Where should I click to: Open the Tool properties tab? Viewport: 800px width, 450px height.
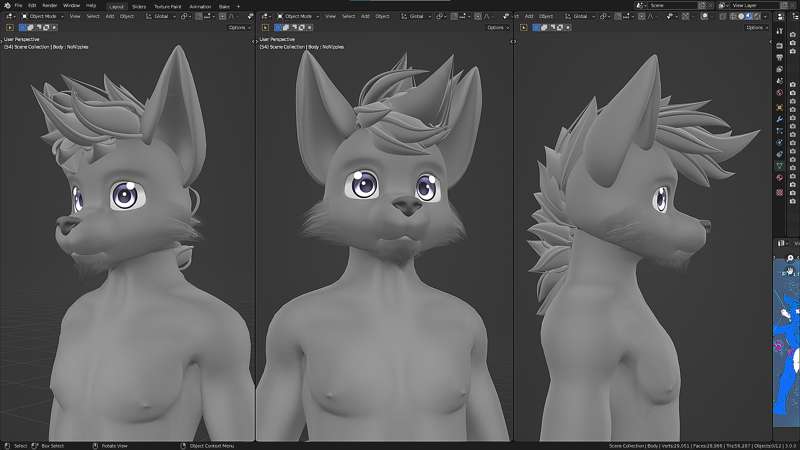click(x=780, y=31)
